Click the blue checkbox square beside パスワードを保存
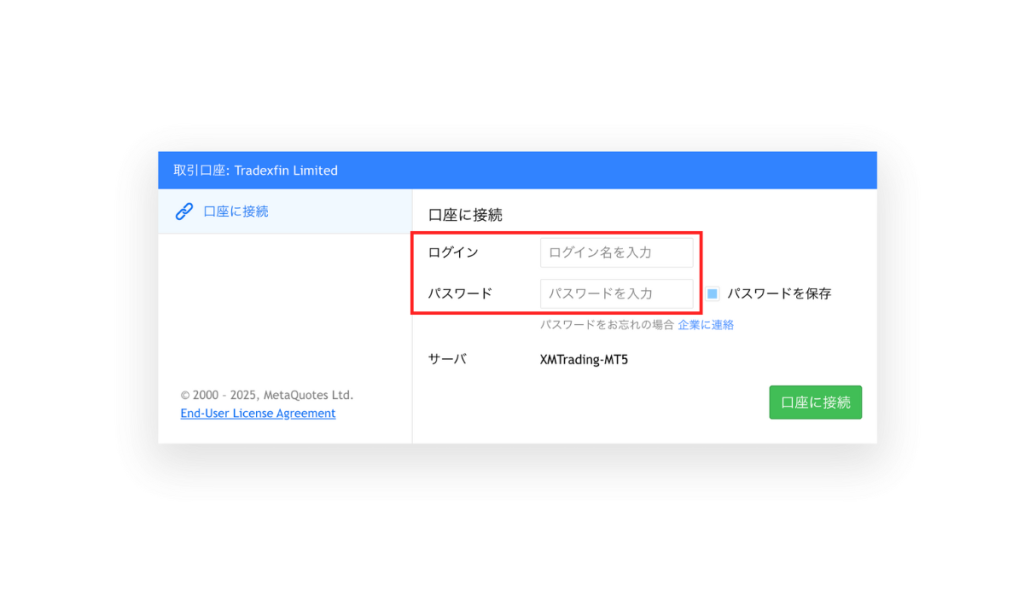Screen dimensions: 1024x597 click(x=710, y=293)
